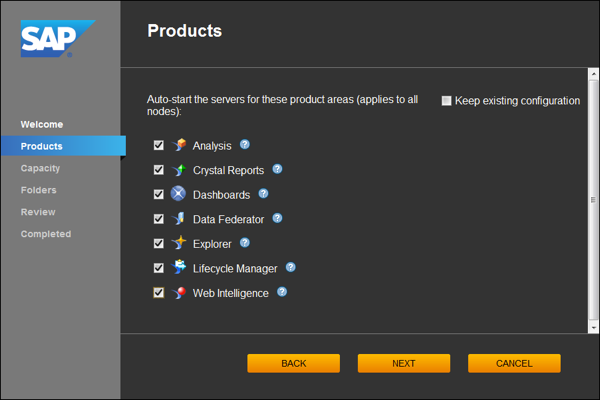The width and height of the screenshot is (600, 400).
Task: Click the Auto-start the servers instruction text
Action: click(282, 105)
